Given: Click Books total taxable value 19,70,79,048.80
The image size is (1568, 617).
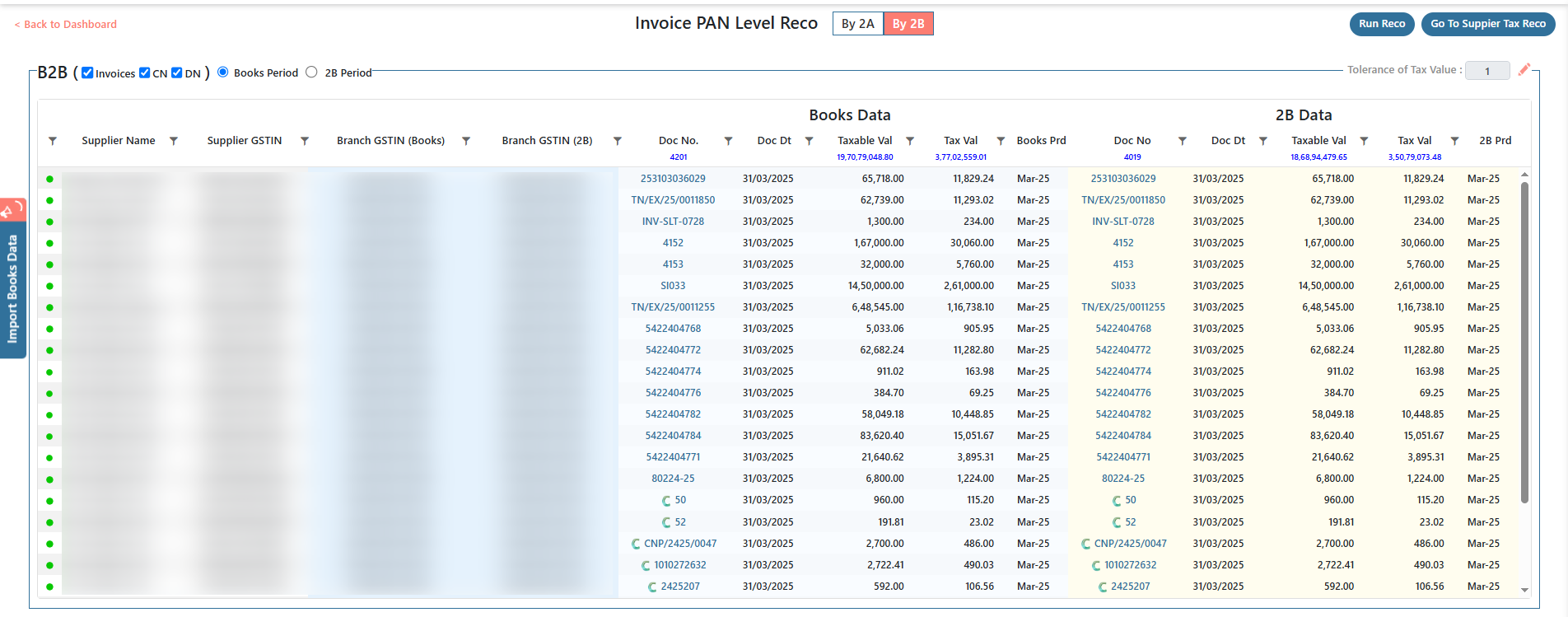Looking at the screenshot, I should click(x=865, y=157).
